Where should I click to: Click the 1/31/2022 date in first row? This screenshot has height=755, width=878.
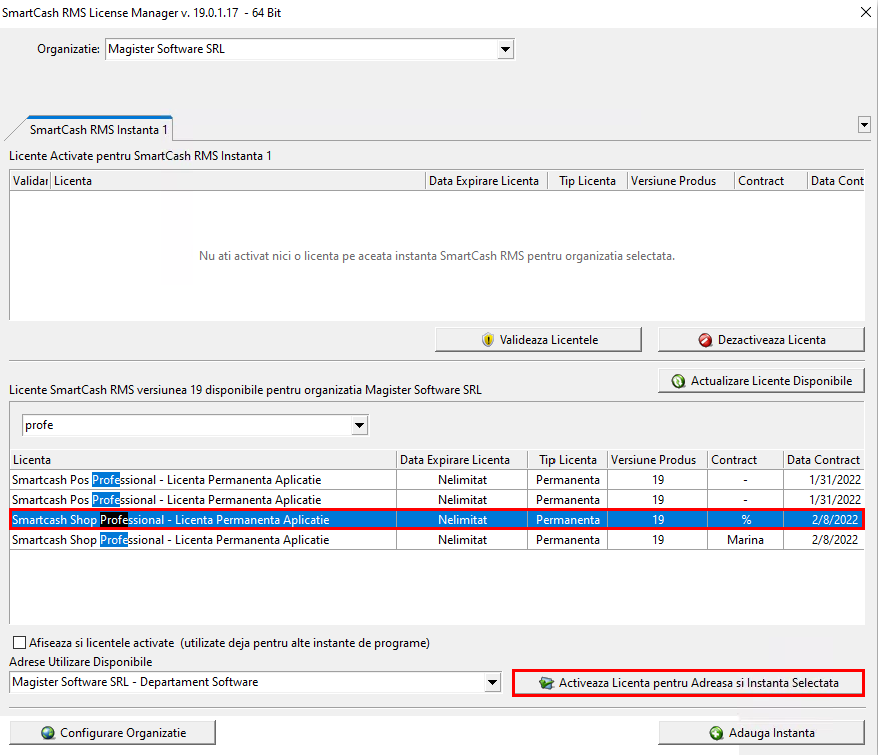pos(835,480)
